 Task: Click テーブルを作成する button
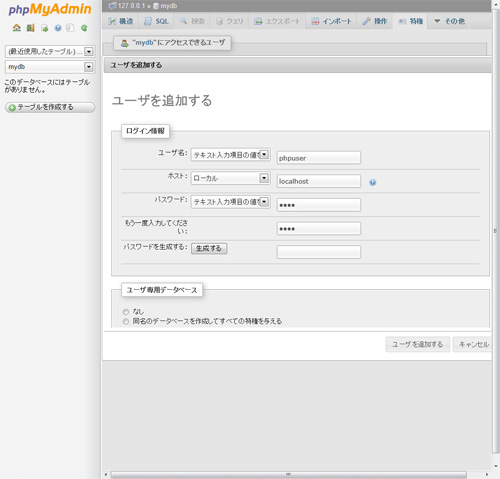pos(50,107)
